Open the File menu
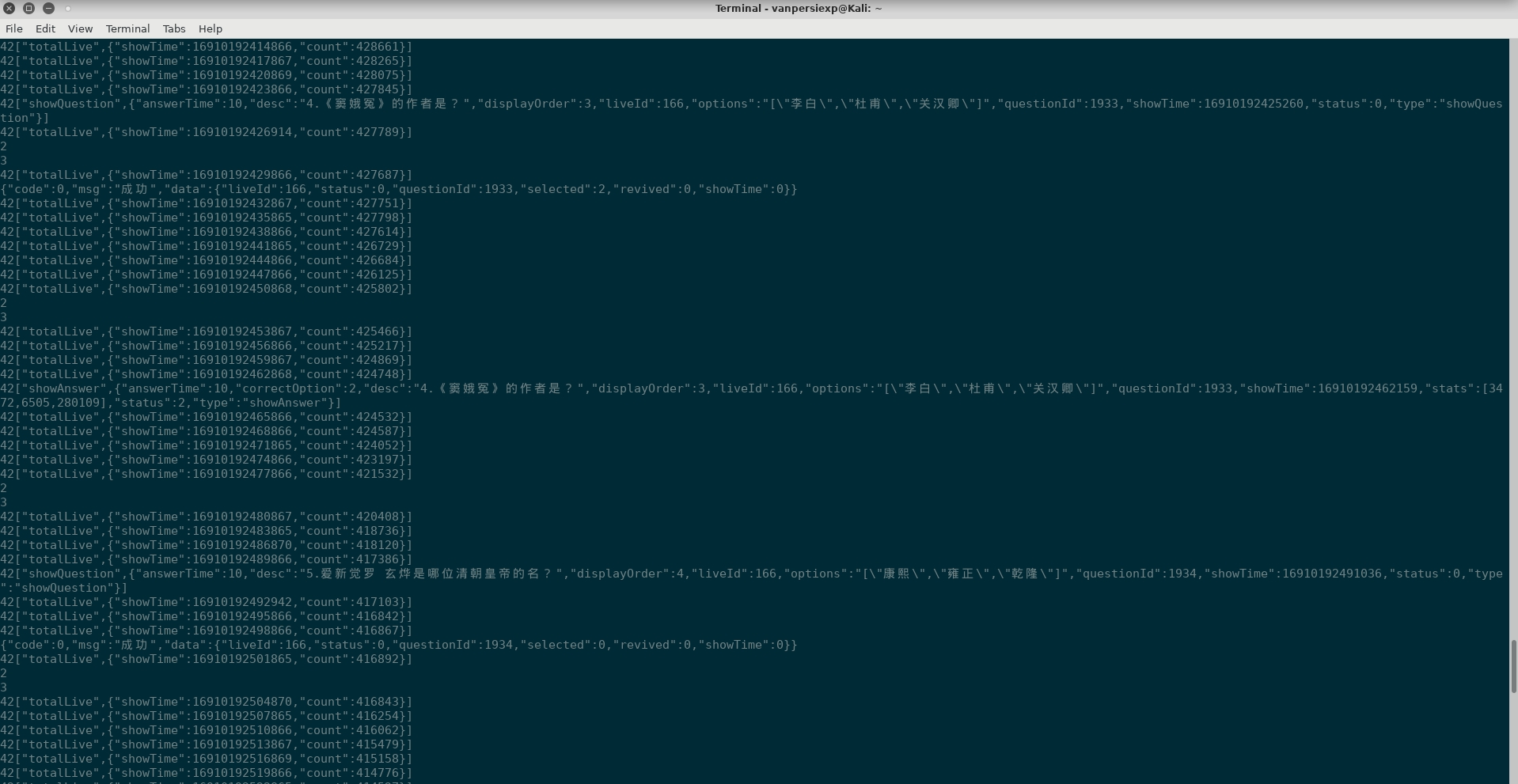This screenshot has width=1518, height=784. (13, 28)
